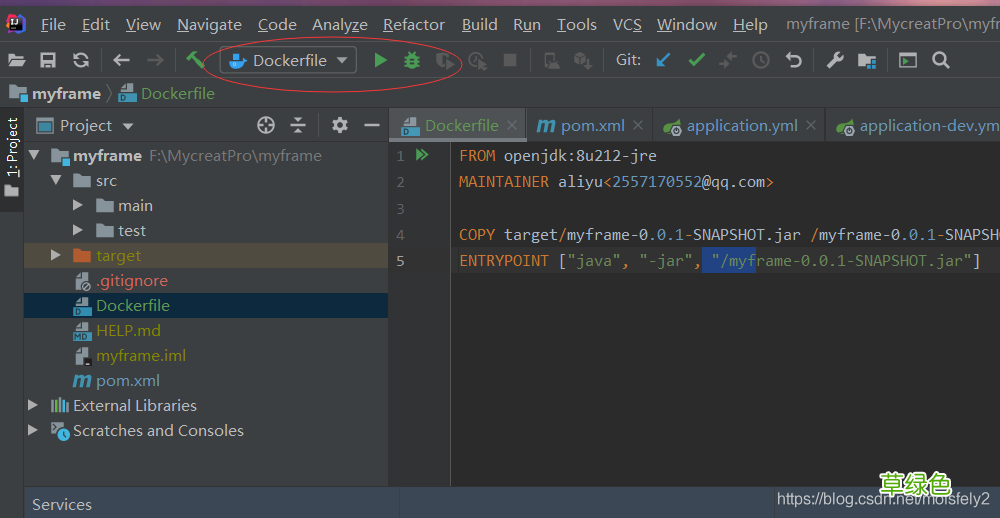Open settings via the wrench icon

pyautogui.click(x=835, y=61)
